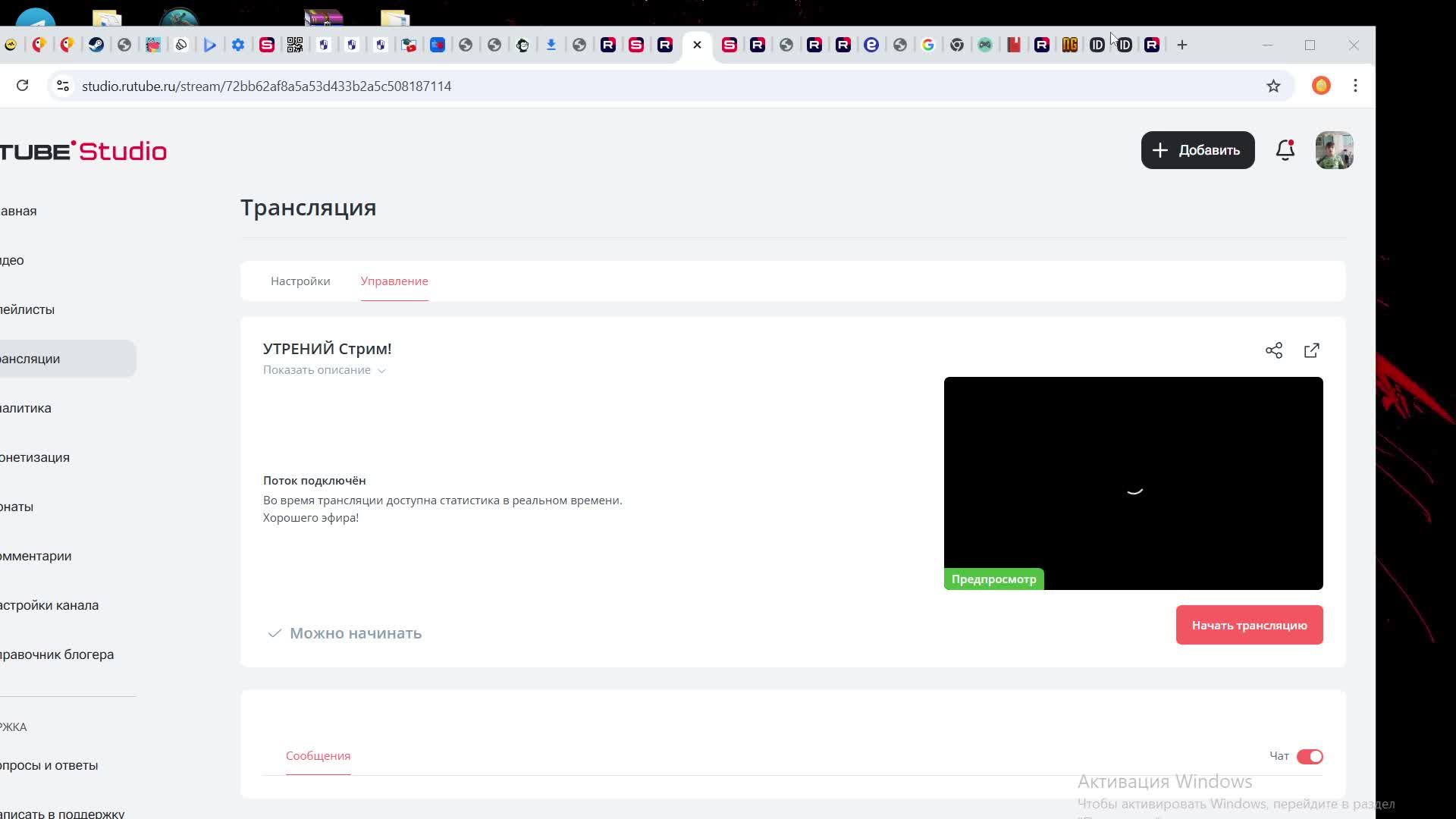Open the Chrome profile icon

tap(1321, 86)
